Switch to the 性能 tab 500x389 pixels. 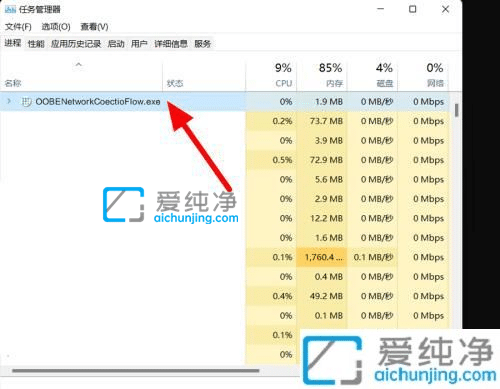click(x=36, y=44)
